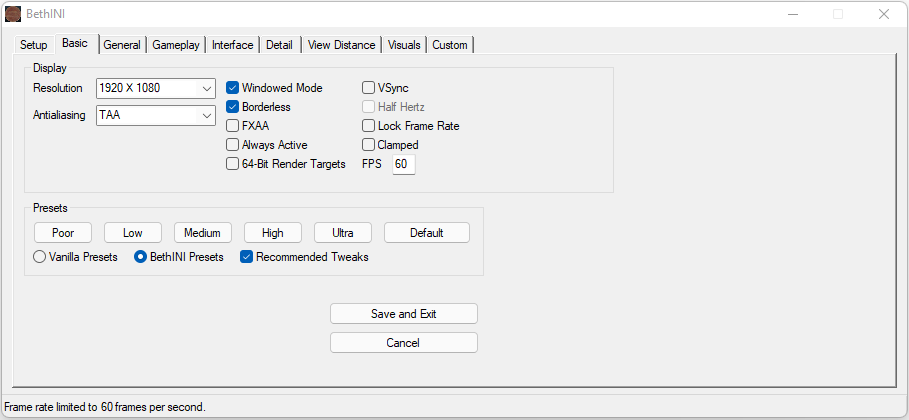Image resolution: width=909 pixels, height=420 pixels.
Task: Go to the Visuals tab
Action: tap(404, 45)
